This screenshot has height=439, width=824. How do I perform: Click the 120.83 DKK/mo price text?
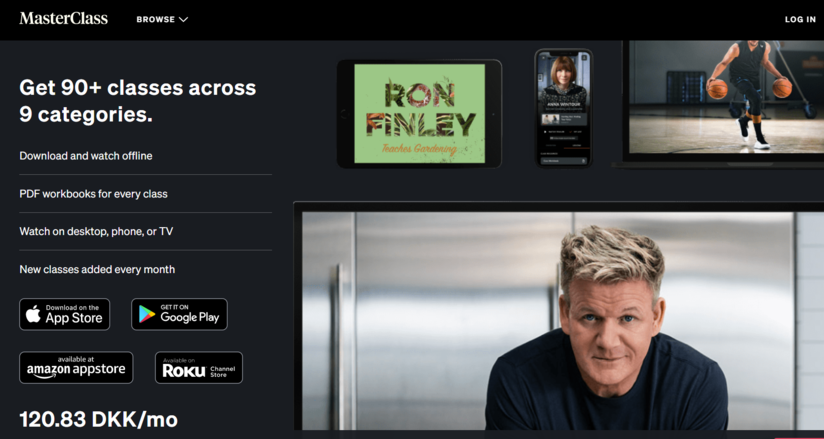coord(99,420)
